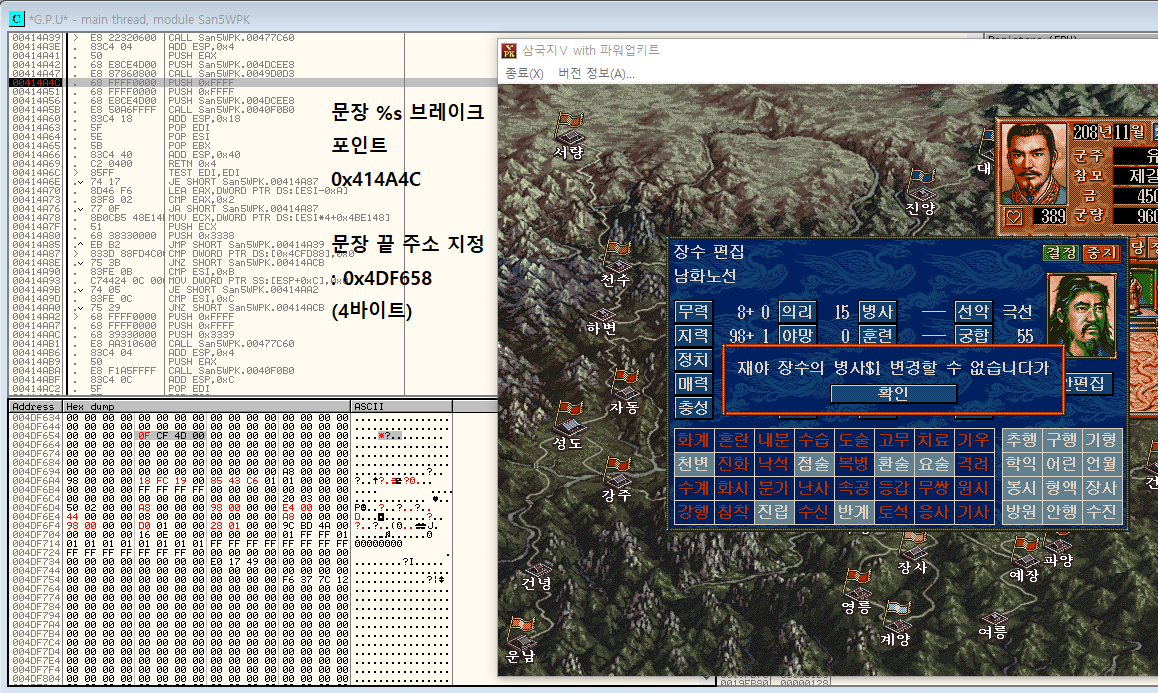Image resolution: width=1158 pixels, height=693 pixels.
Task: Select the 천수 city icon on map
Action: click(617, 256)
